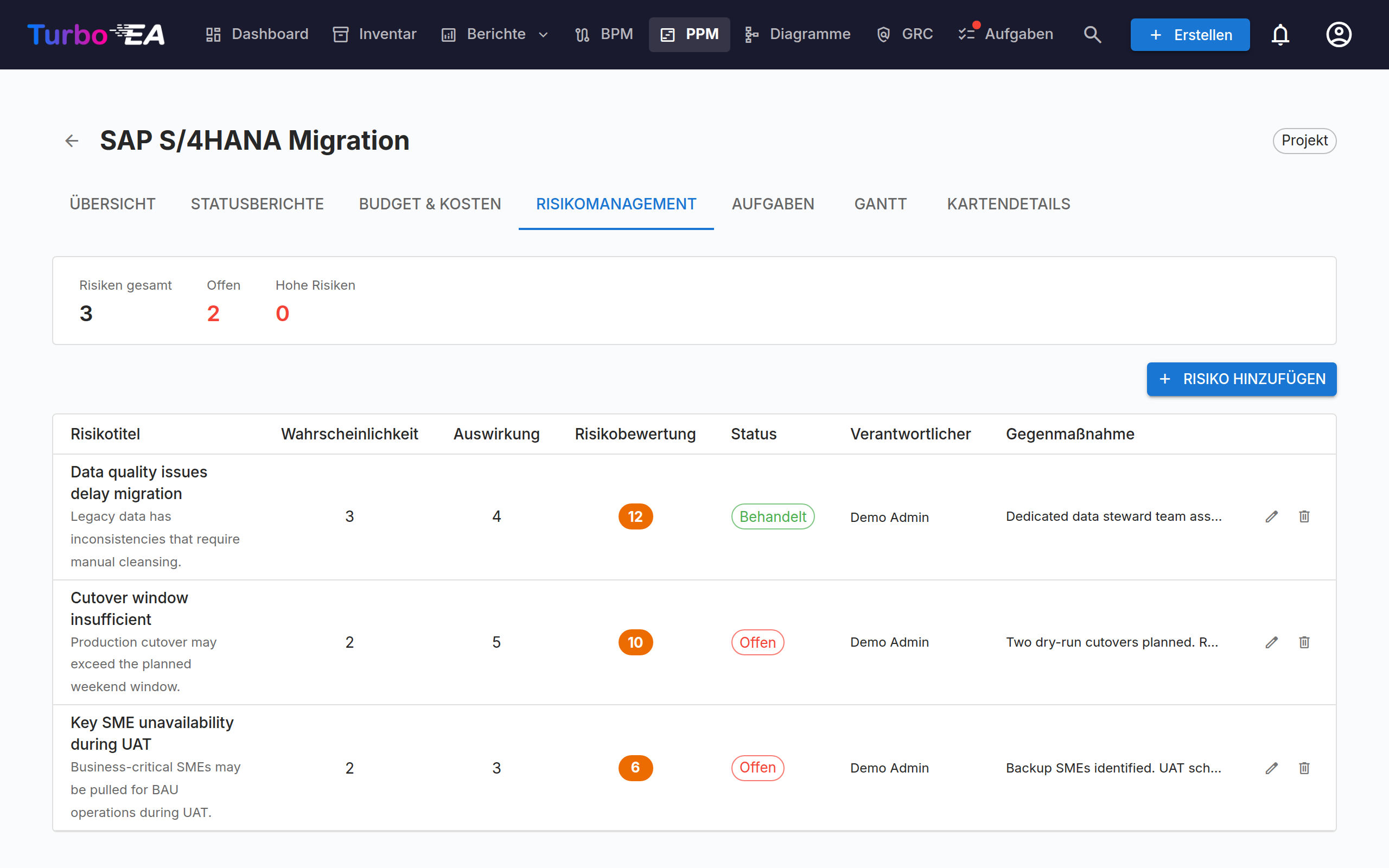This screenshot has height=868, width=1389.
Task: Click the Projekt chip
Action: [1304, 141]
